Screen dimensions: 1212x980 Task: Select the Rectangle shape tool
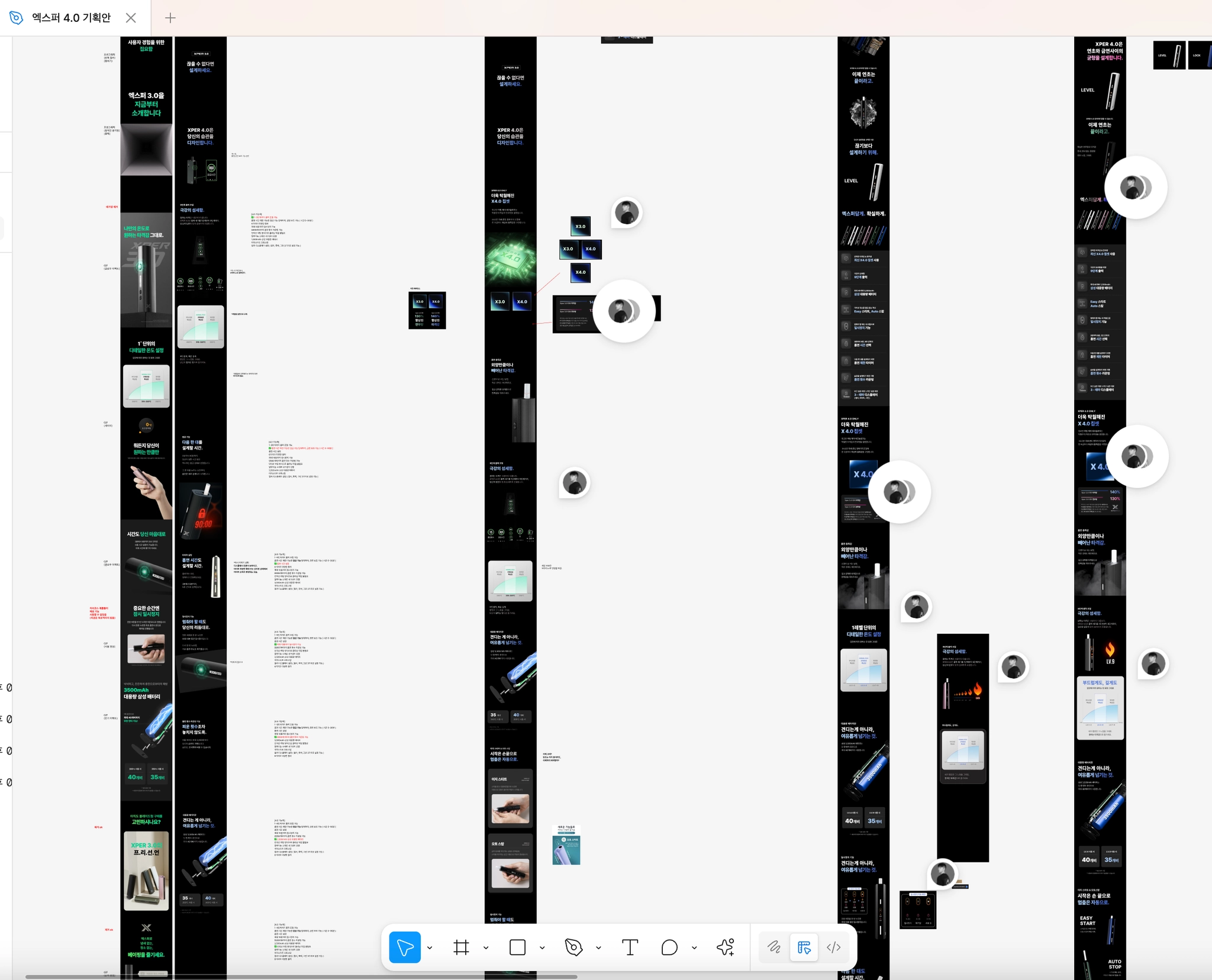pos(517,947)
